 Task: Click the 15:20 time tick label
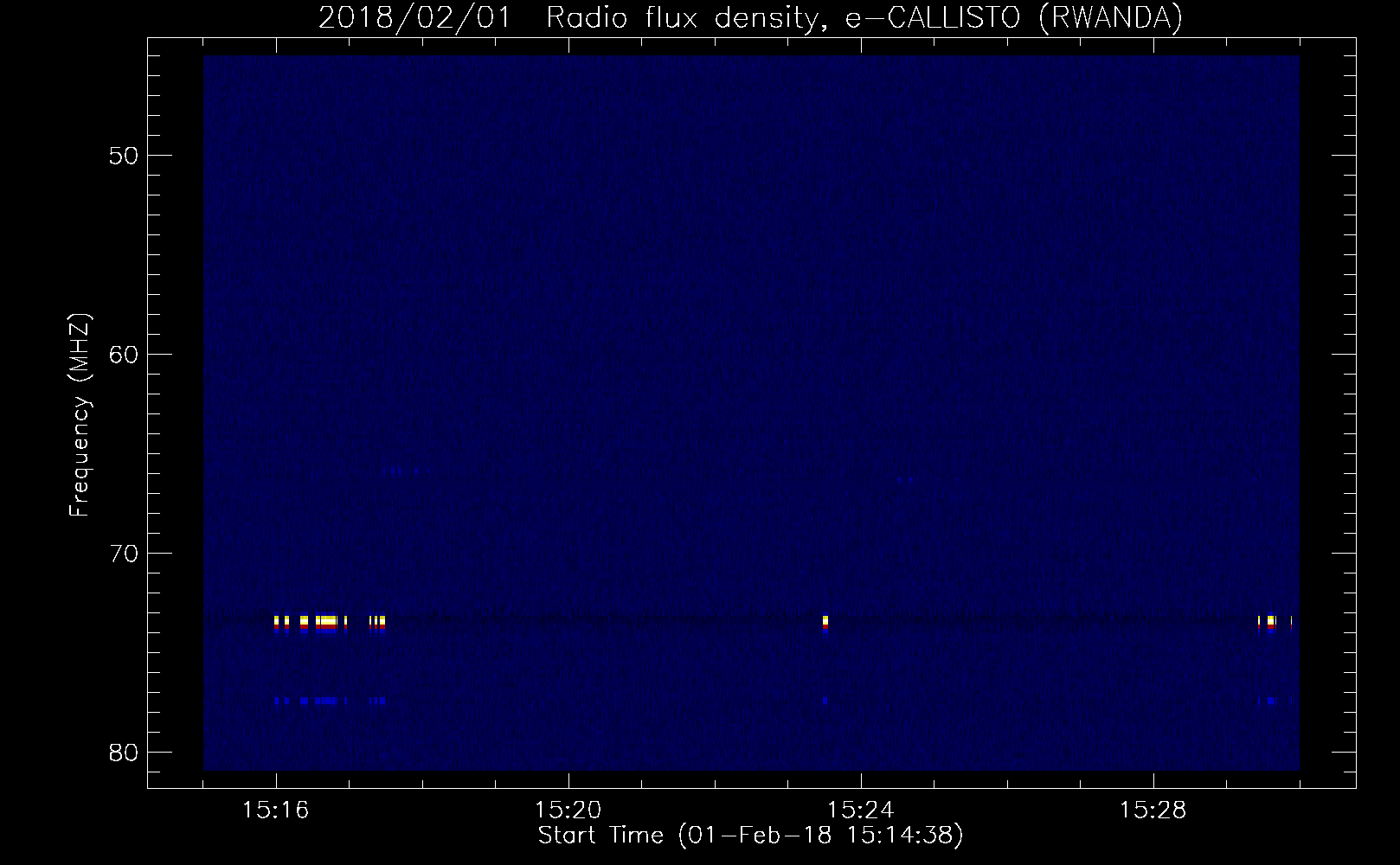[568, 811]
